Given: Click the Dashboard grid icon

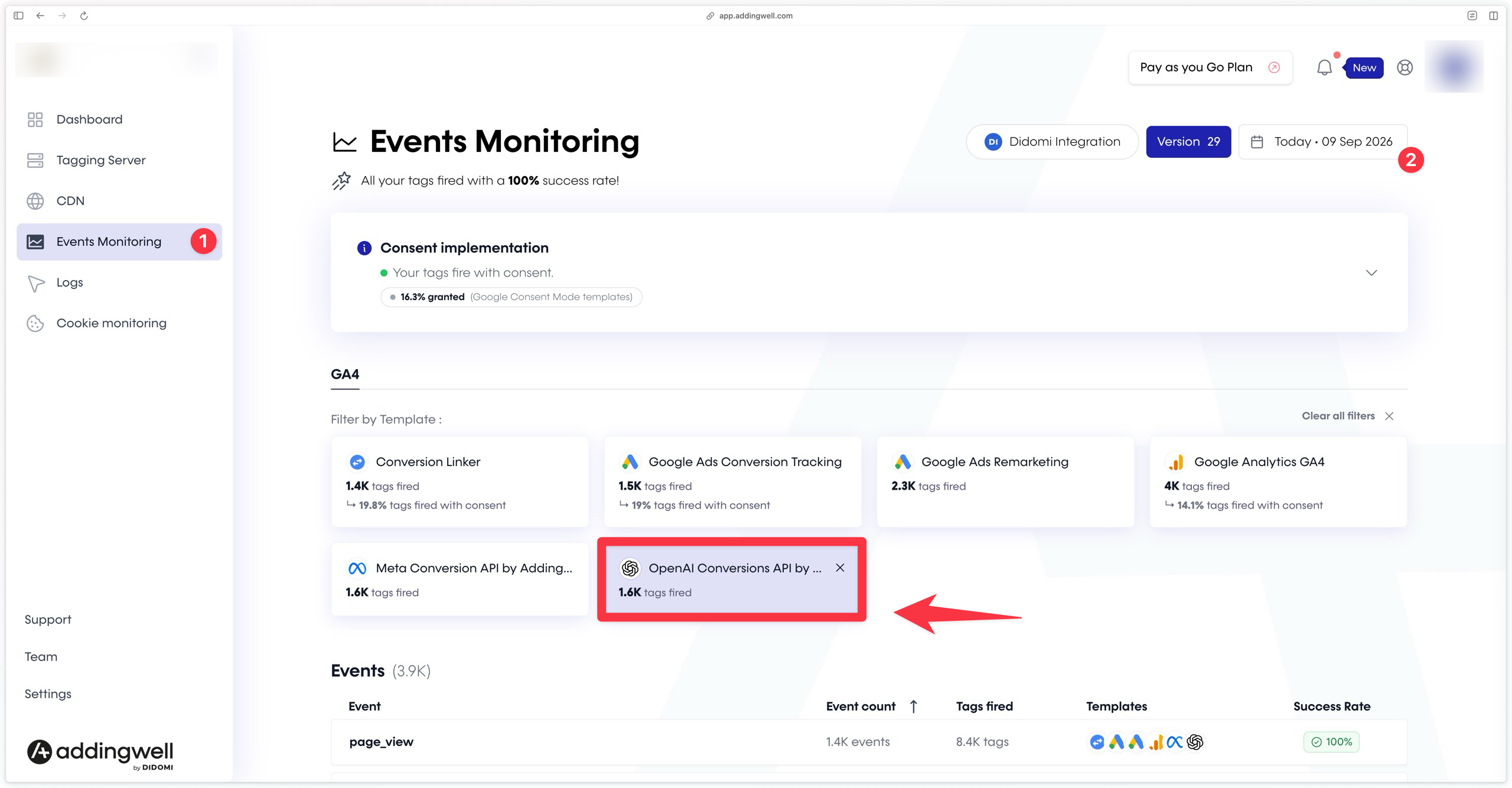Looking at the screenshot, I should (x=35, y=119).
